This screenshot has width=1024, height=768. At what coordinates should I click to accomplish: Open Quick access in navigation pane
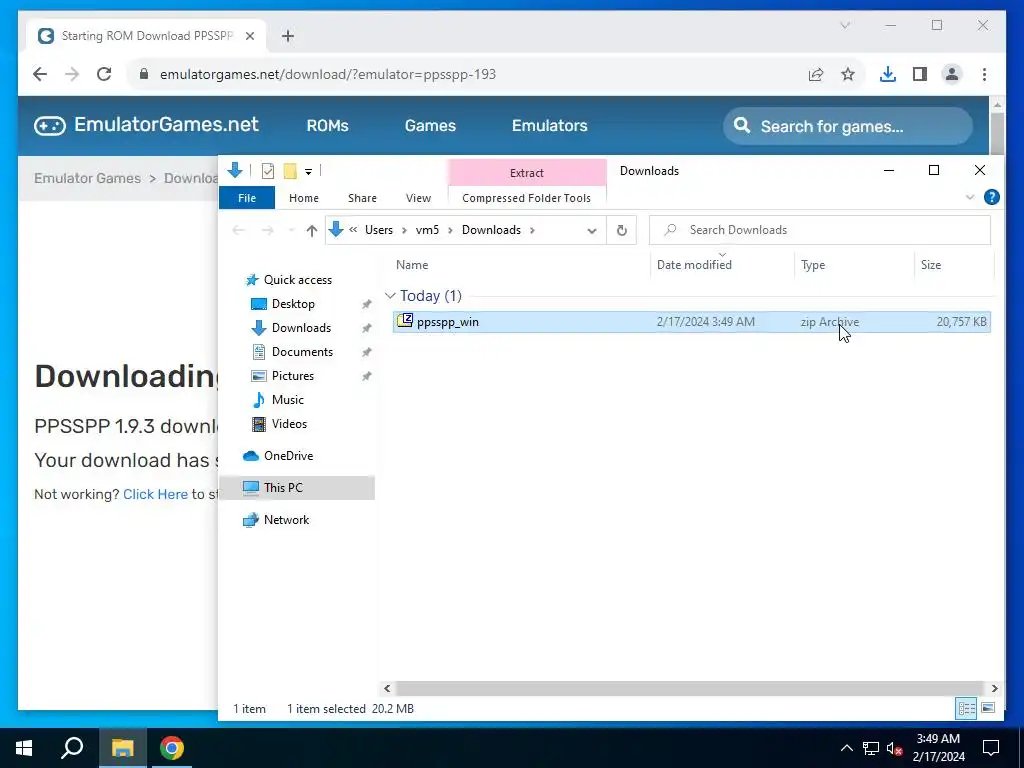pos(297,280)
